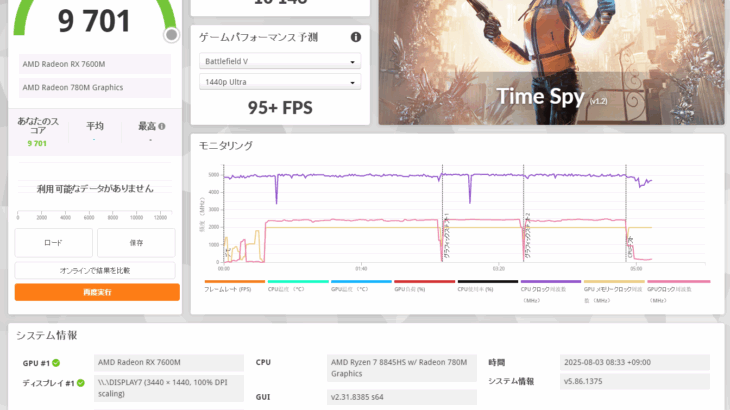Click the モニタリング section heading
730x410 pixels.
[226, 146]
